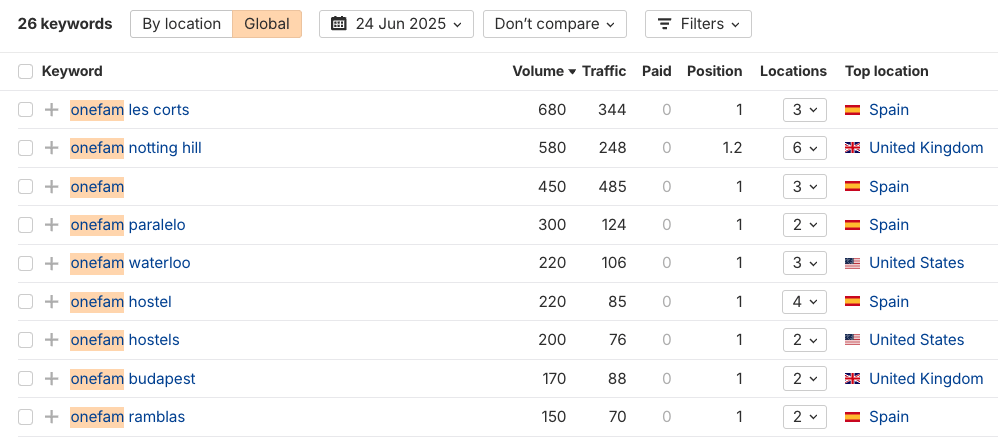This screenshot has width=998, height=437.
Task: Click the plus icon beside onefam waterloo
Action: tap(52, 263)
